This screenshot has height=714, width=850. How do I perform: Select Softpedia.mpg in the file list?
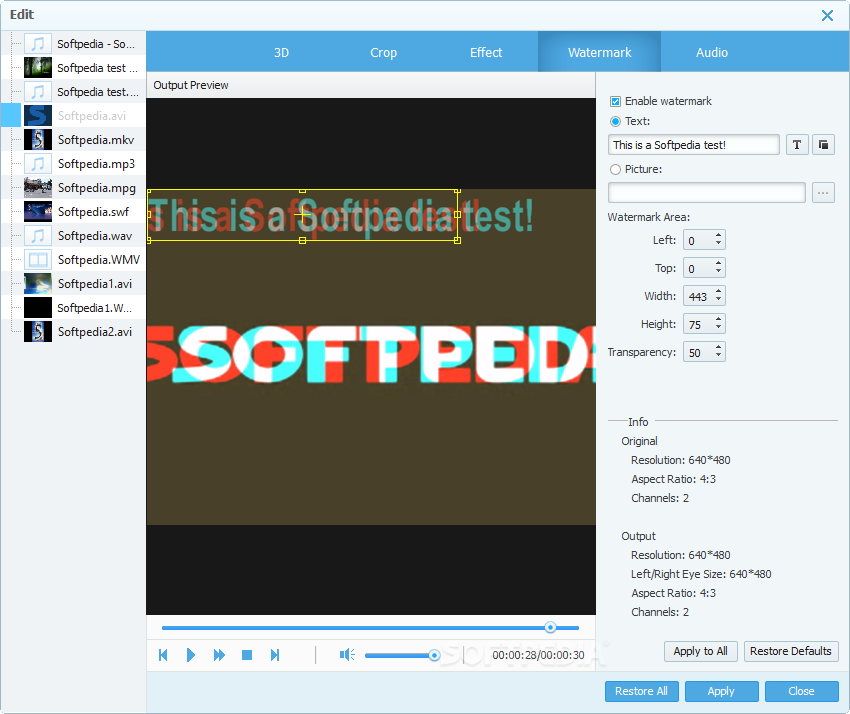pyautogui.click(x=84, y=188)
